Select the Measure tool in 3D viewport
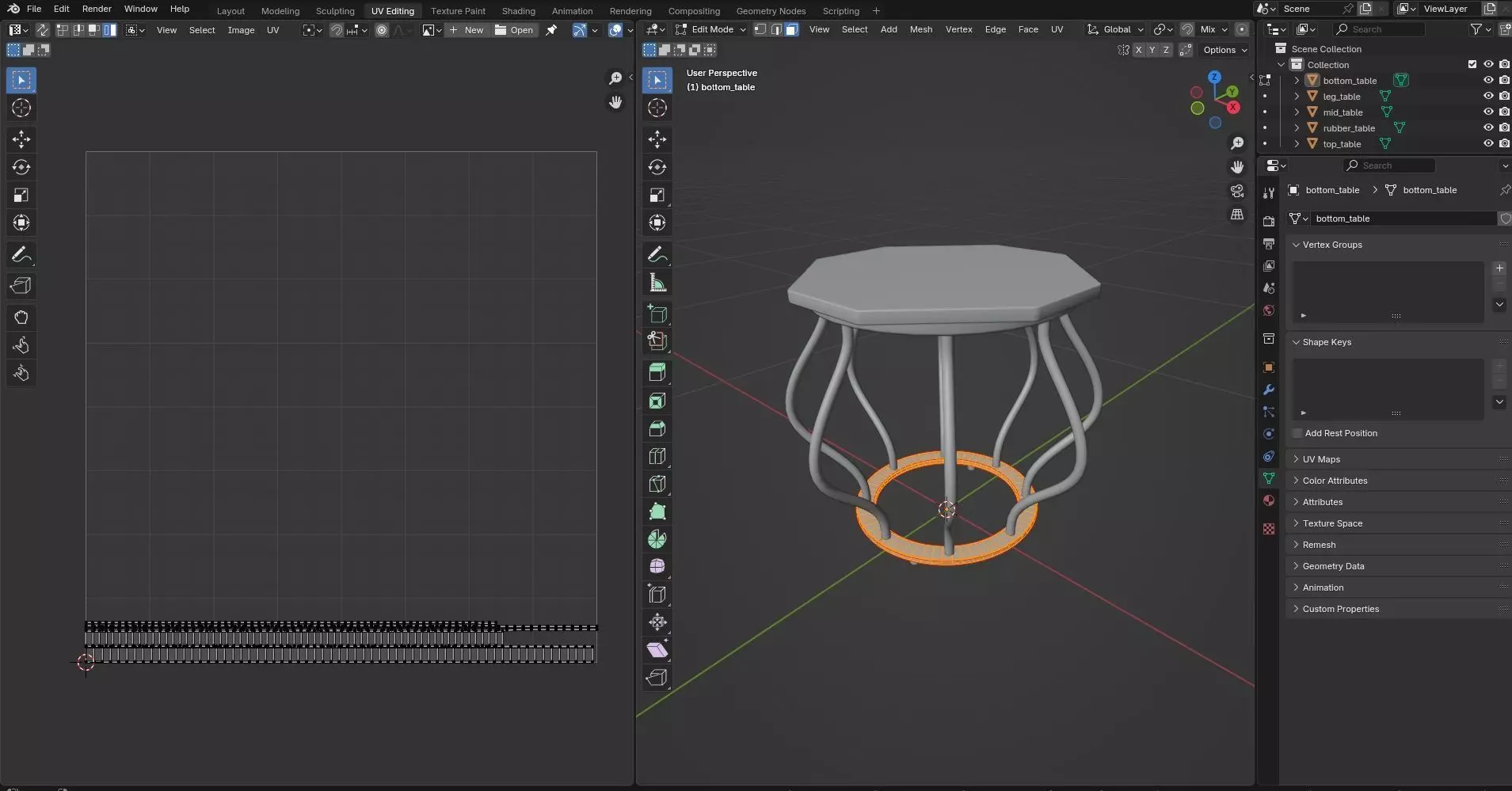Viewport: 1512px width, 791px height. (657, 282)
